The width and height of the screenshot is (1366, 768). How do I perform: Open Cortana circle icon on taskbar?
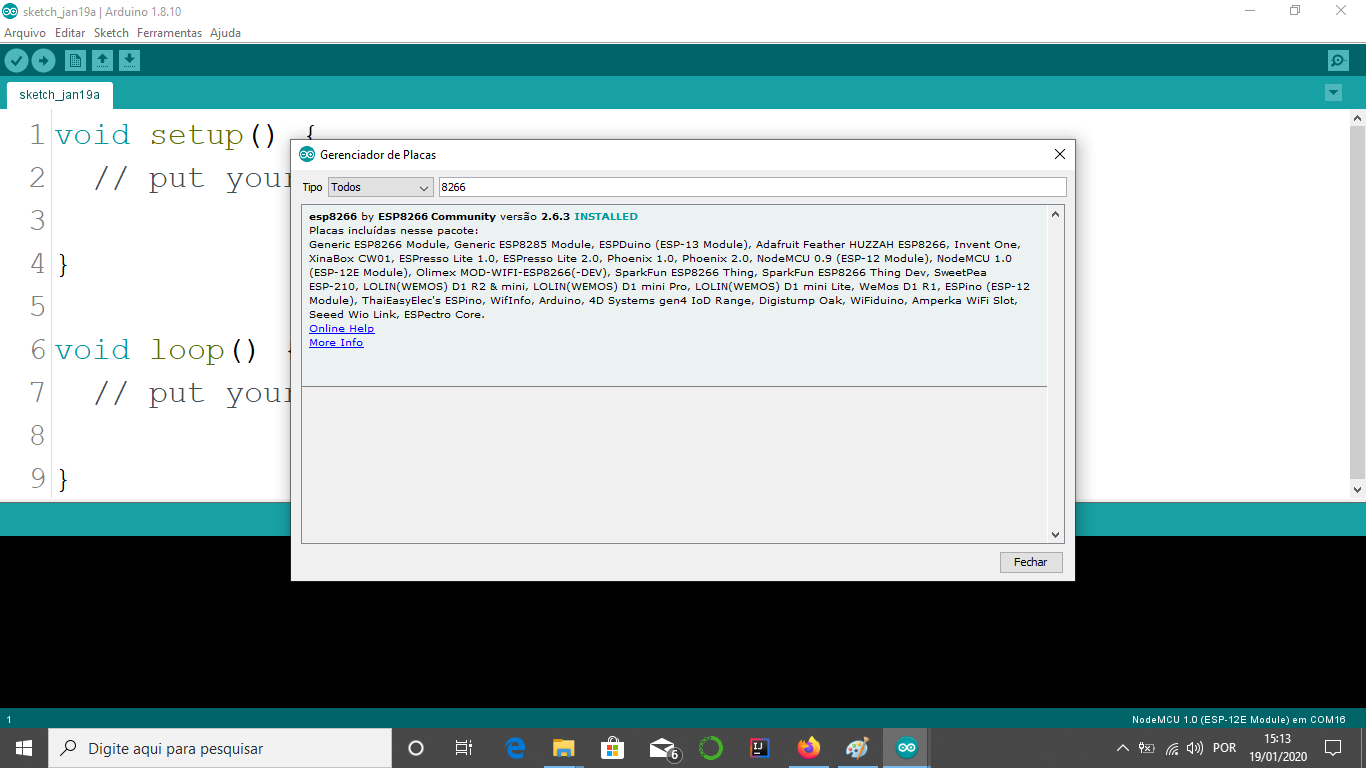pos(416,748)
